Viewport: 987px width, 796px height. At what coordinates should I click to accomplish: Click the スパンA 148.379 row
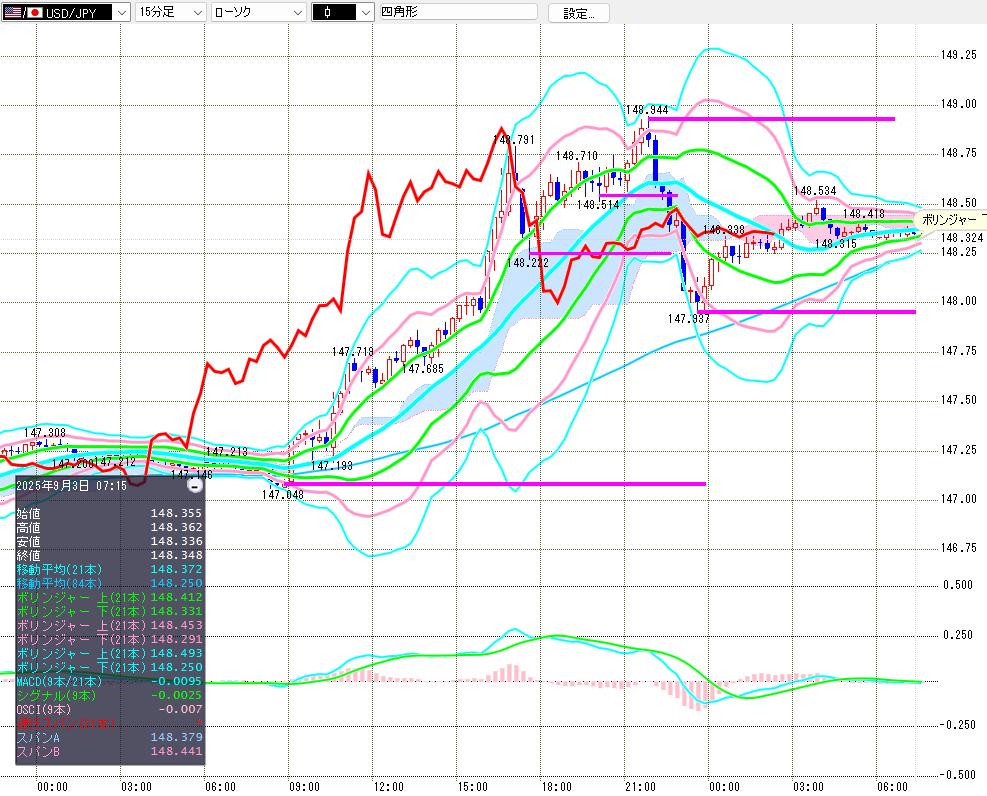tap(110, 737)
